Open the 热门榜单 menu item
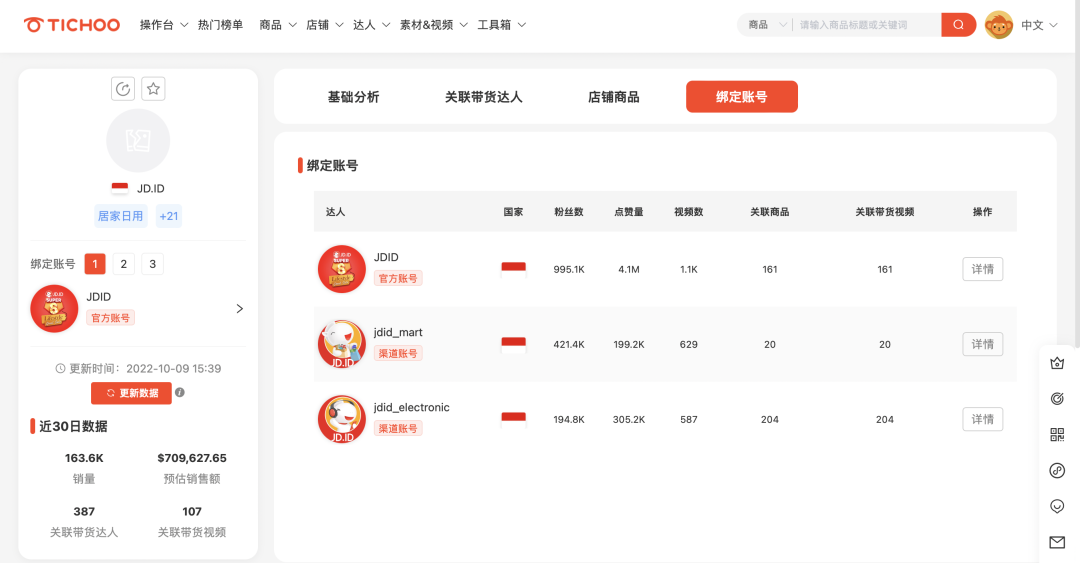Screen dimensions: 1080x563 [x=220, y=25]
